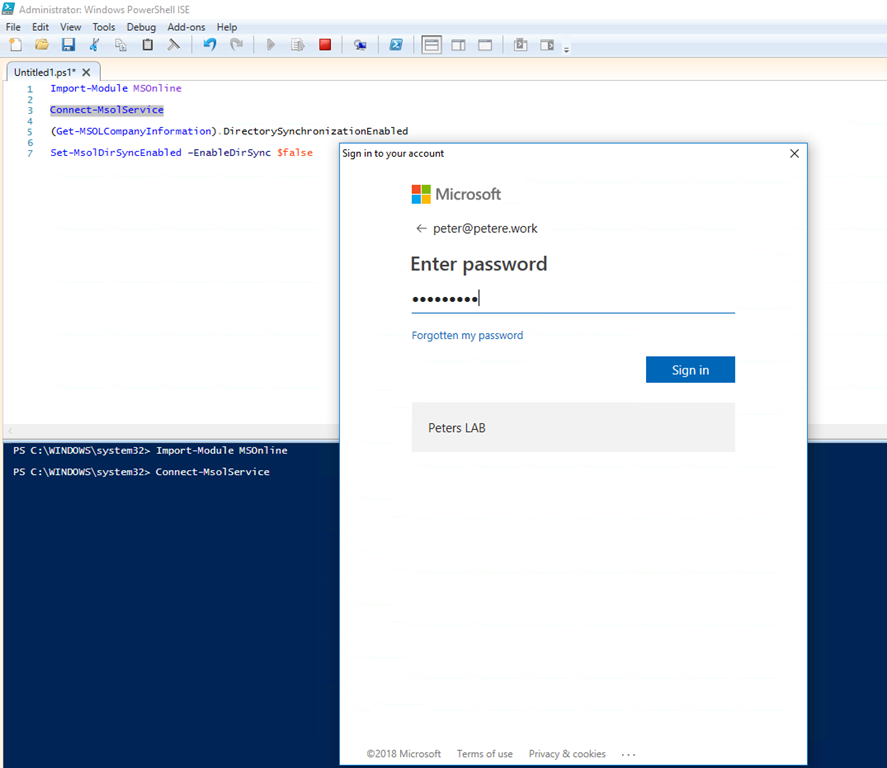Open the Add-ons menu
Image resolution: width=887 pixels, height=768 pixels.
(x=186, y=27)
